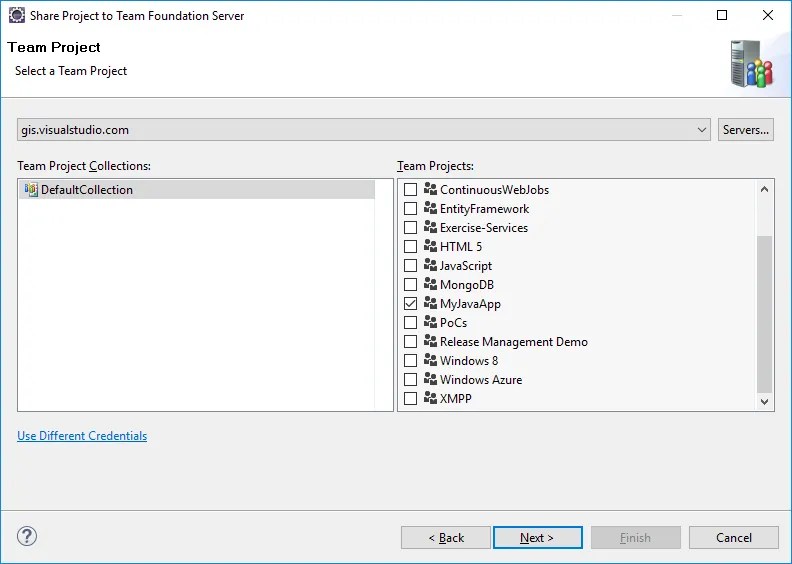This screenshot has height=564, width=792.
Task: Click the JavaScript team project icon
Action: (x=430, y=265)
